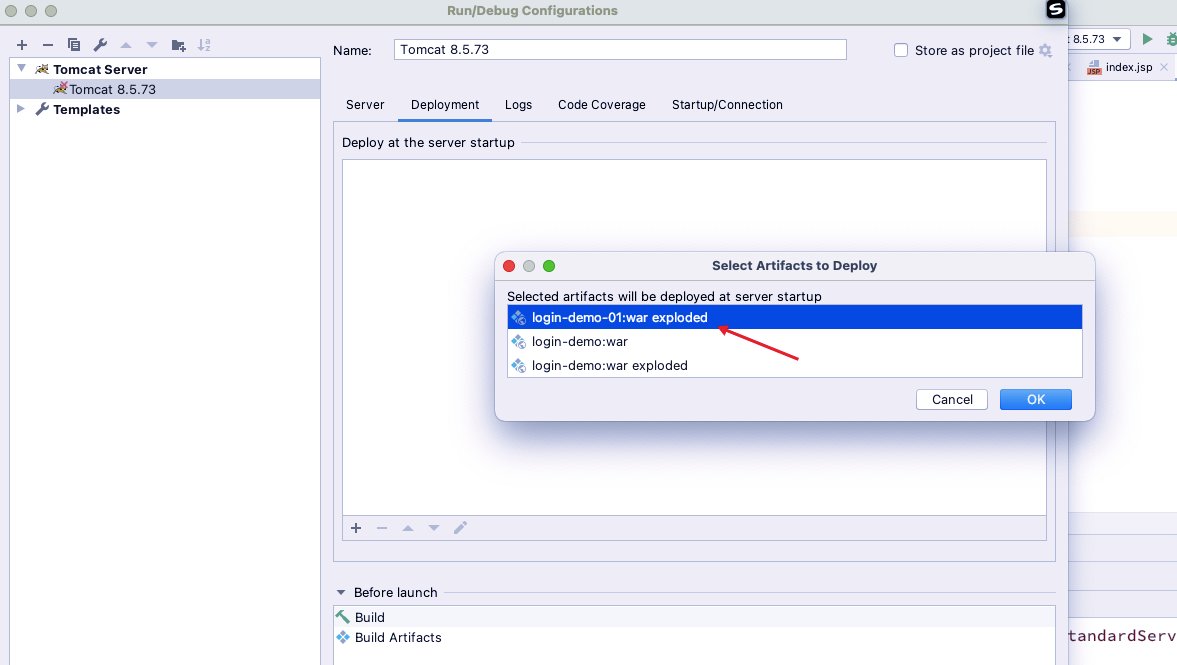Image resolution: width=1177 pixels, height=665 pixels.
Task: Expand the Templates tree node
Action: pos(21,109)
